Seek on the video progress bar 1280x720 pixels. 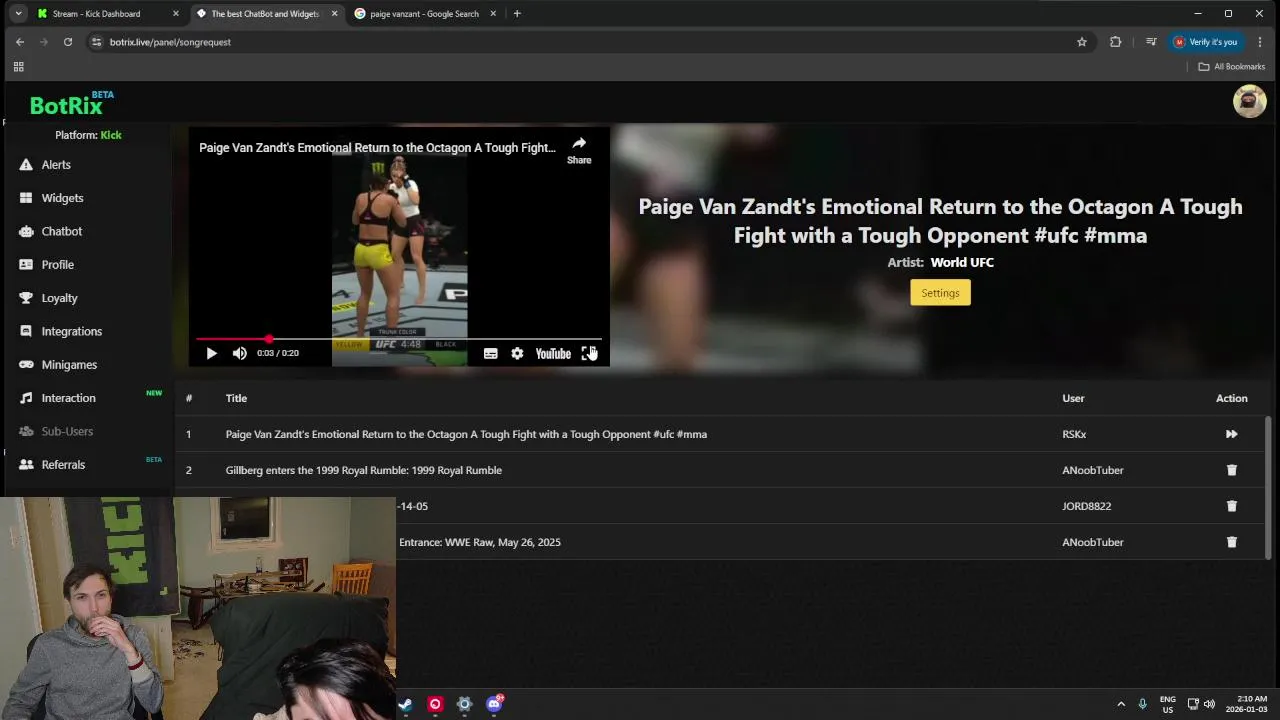[399, 339]
